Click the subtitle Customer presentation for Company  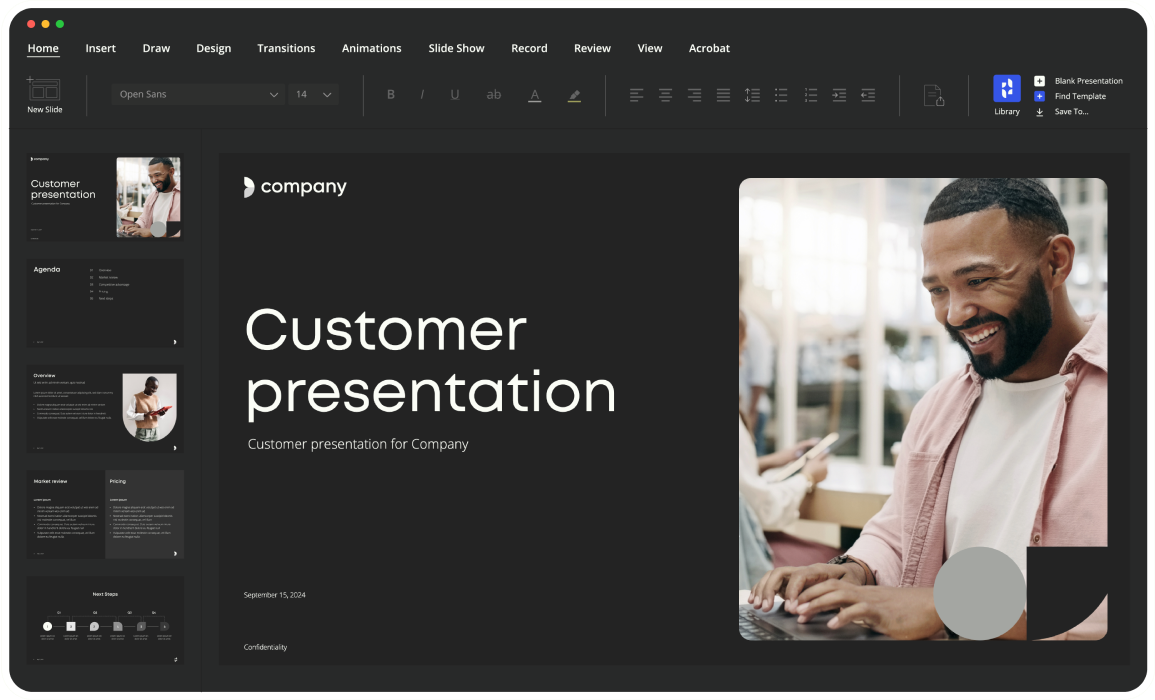(x=358, y=444)
